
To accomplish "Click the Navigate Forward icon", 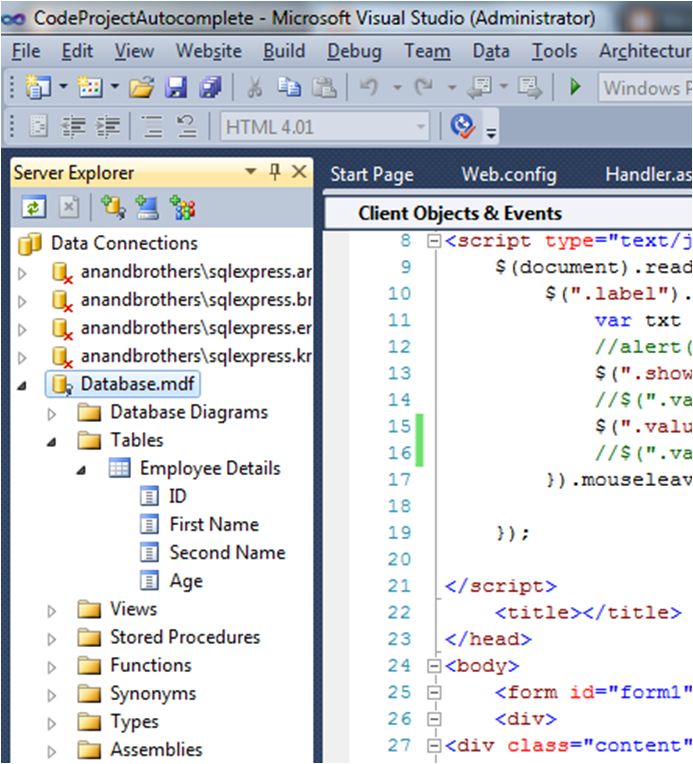I will 530,88.
